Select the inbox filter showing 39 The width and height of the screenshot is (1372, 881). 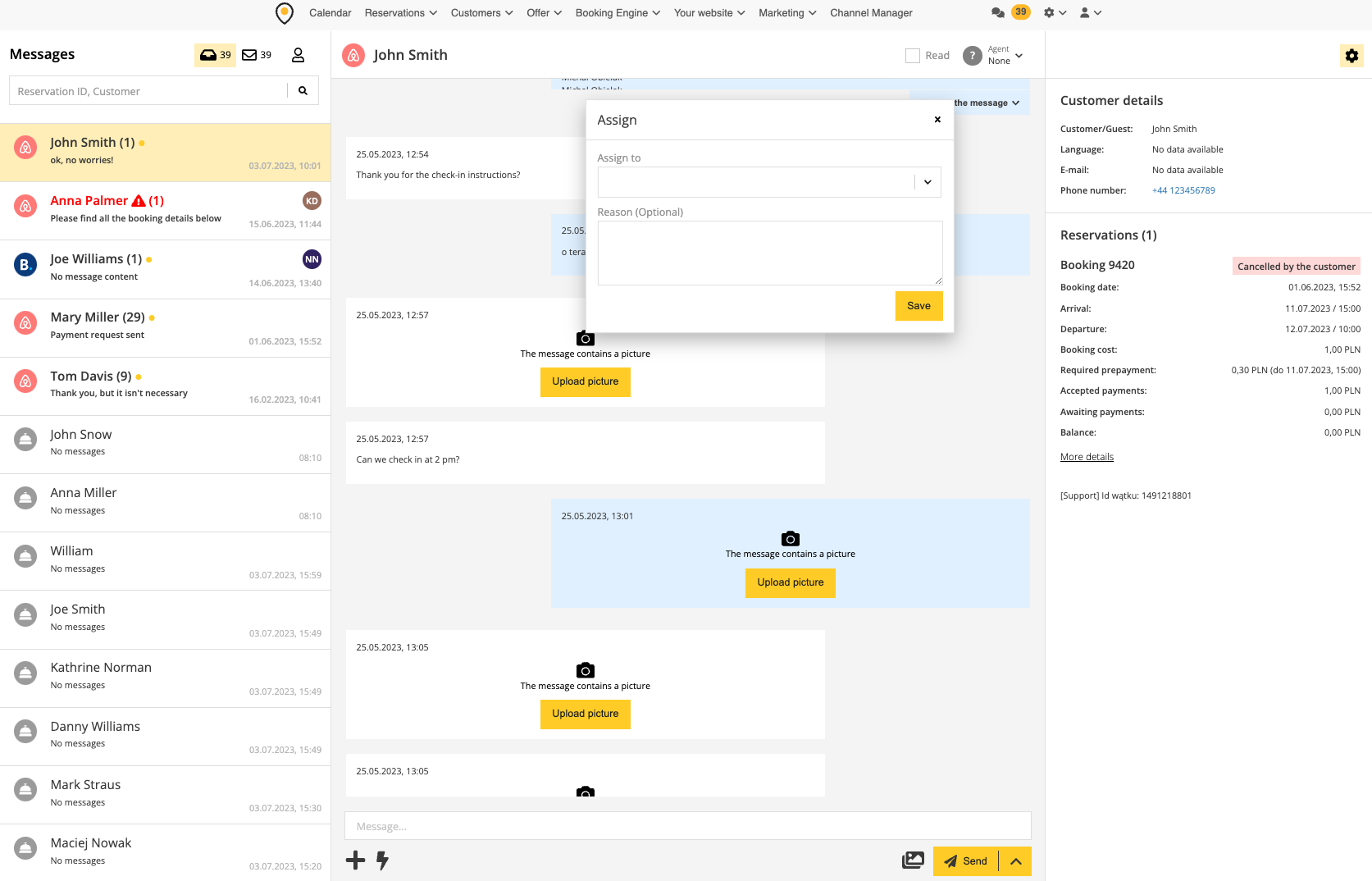tap(215, 55)
